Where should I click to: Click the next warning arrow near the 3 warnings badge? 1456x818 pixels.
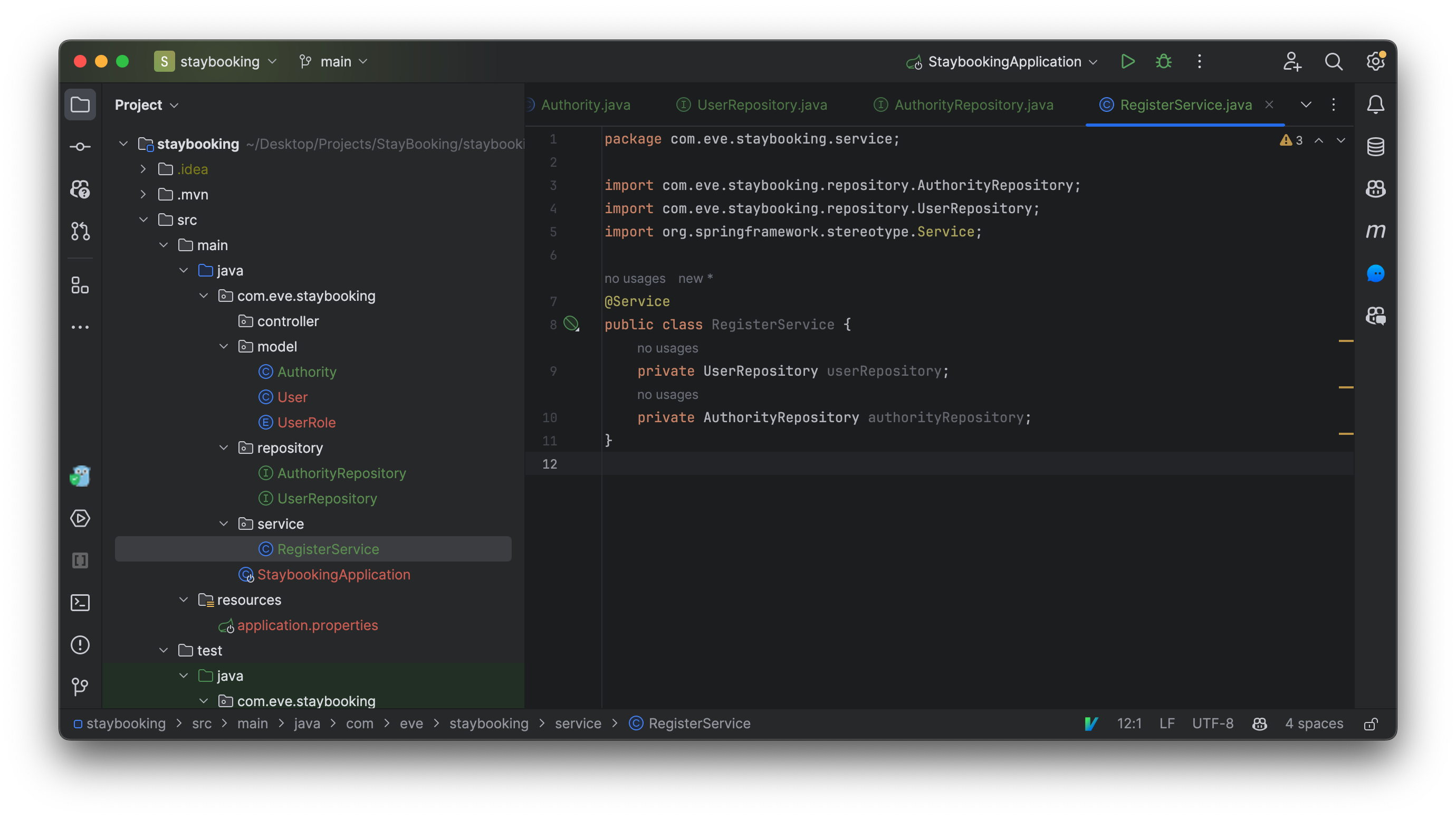pos(1341,140)
